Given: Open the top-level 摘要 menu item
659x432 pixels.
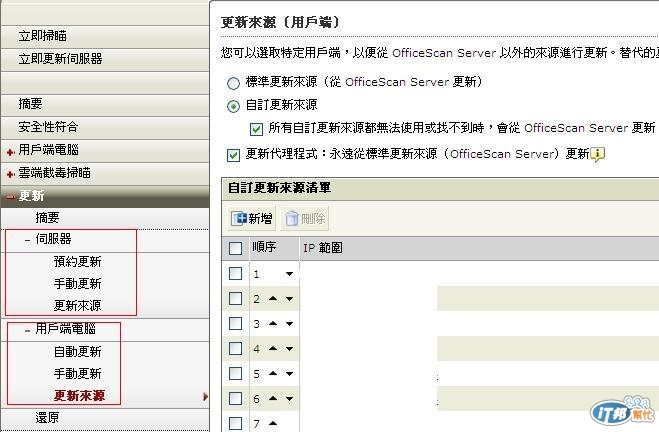Looking at the screenshot, I should coord(30,104).
